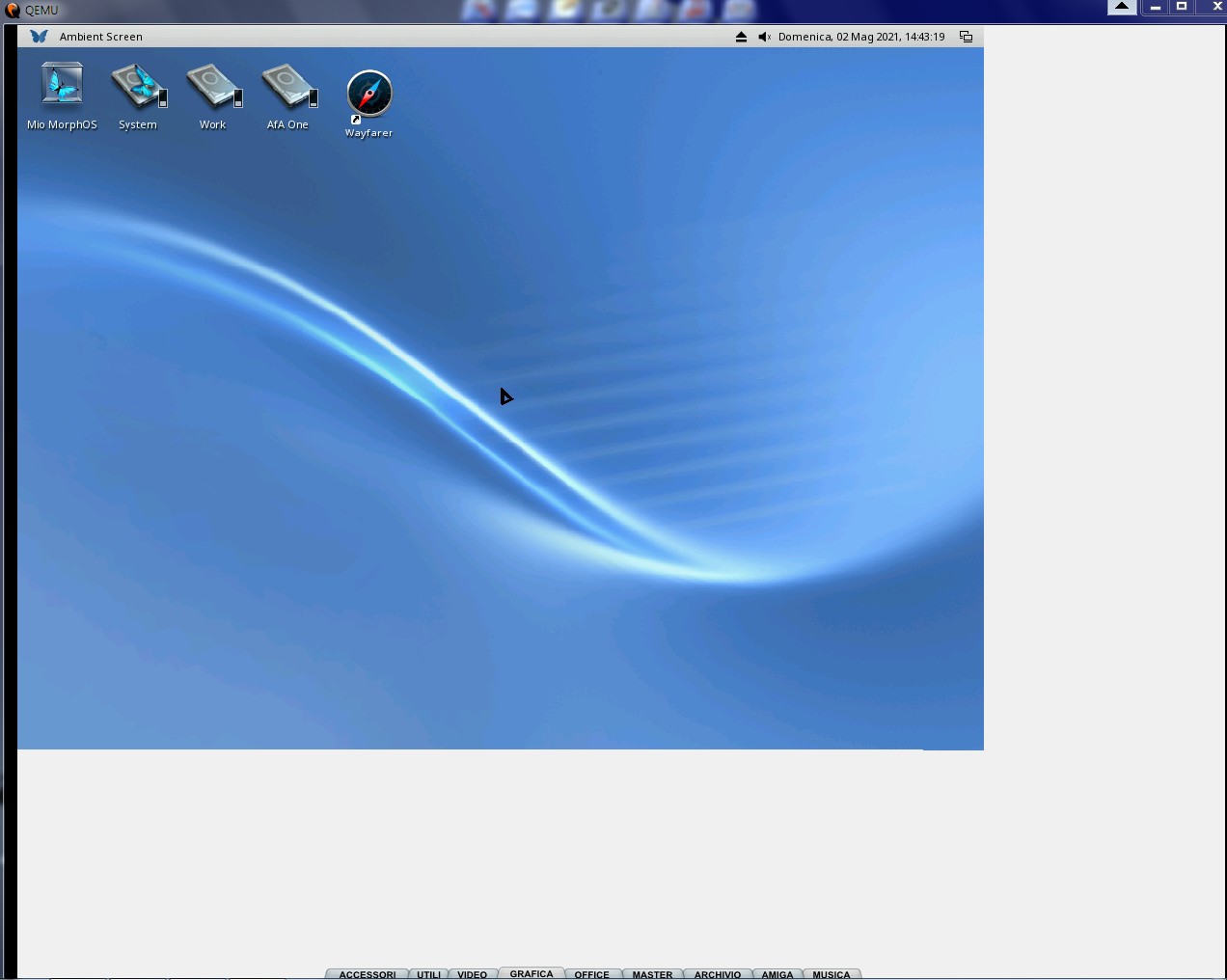Click the eject icon in top bar

[741, 37]
